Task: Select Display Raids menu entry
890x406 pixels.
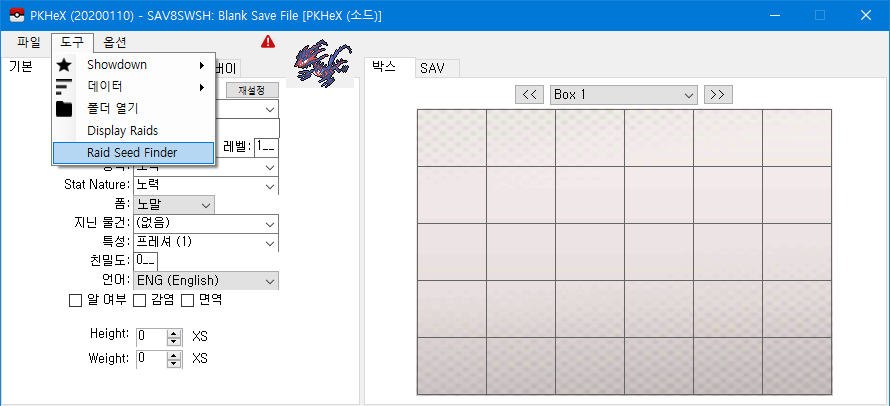Action: click(133, 131)
